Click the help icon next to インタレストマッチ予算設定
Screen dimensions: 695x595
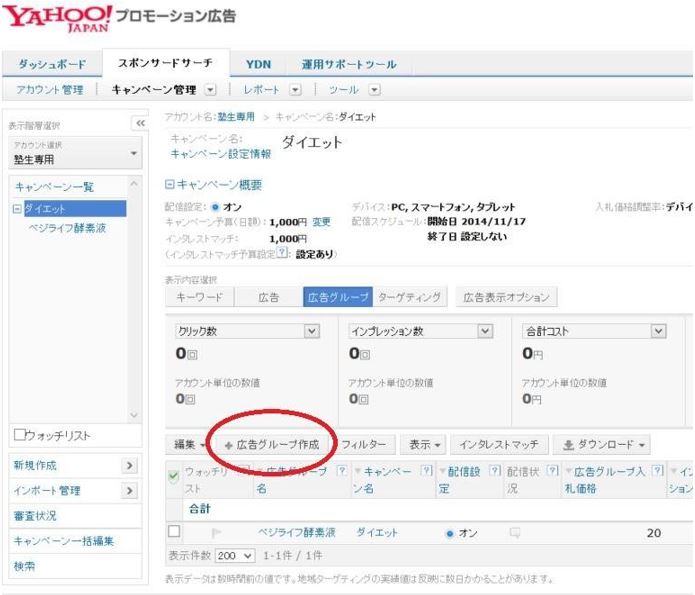tap(282, 253)
